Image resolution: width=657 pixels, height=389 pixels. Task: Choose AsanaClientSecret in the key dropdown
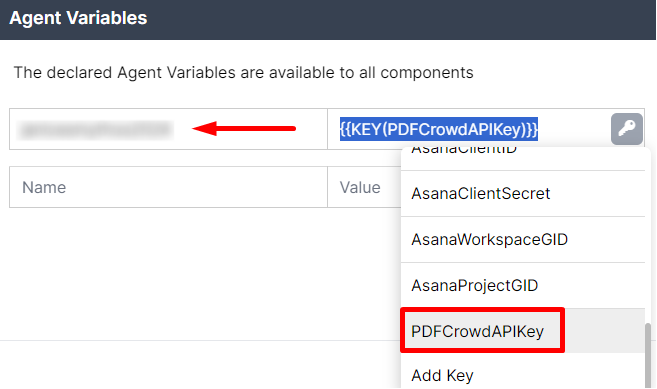pos(481,193)
